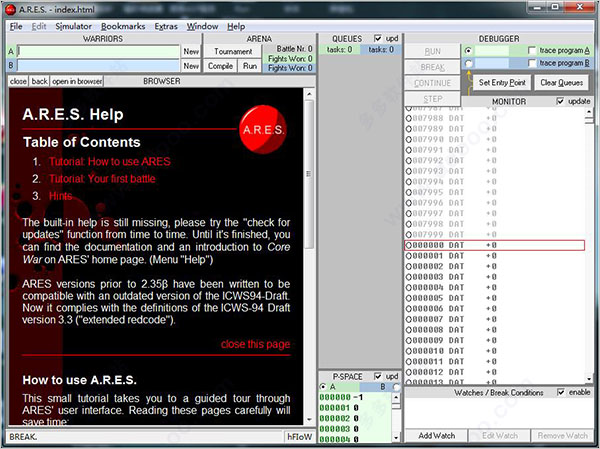Click P-SPACE list scroll up arrow

396,397
